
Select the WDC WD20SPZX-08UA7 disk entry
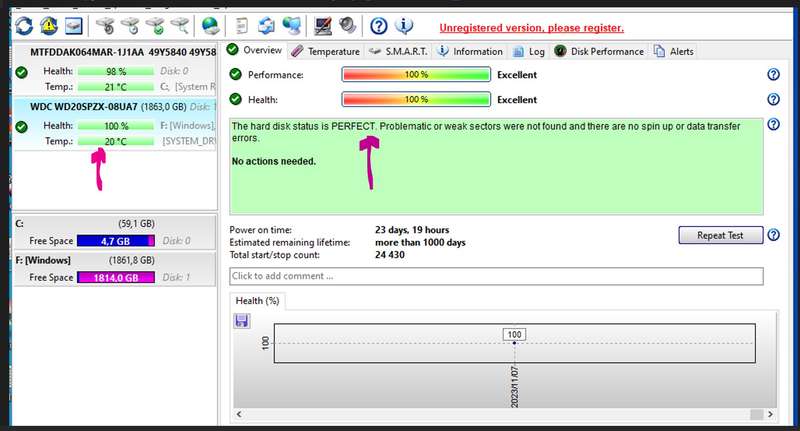click(x=115, y=124)
